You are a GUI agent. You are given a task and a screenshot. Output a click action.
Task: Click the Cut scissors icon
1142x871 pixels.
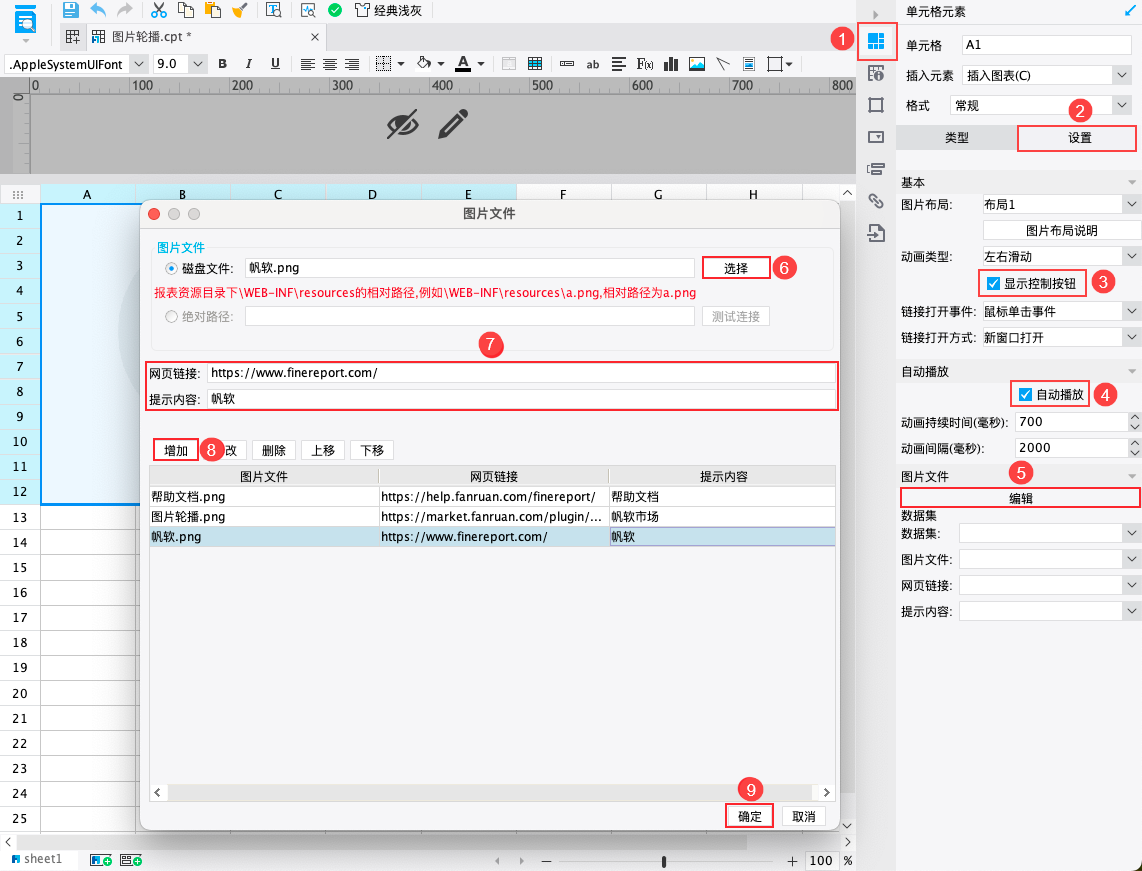coord(158,10)
